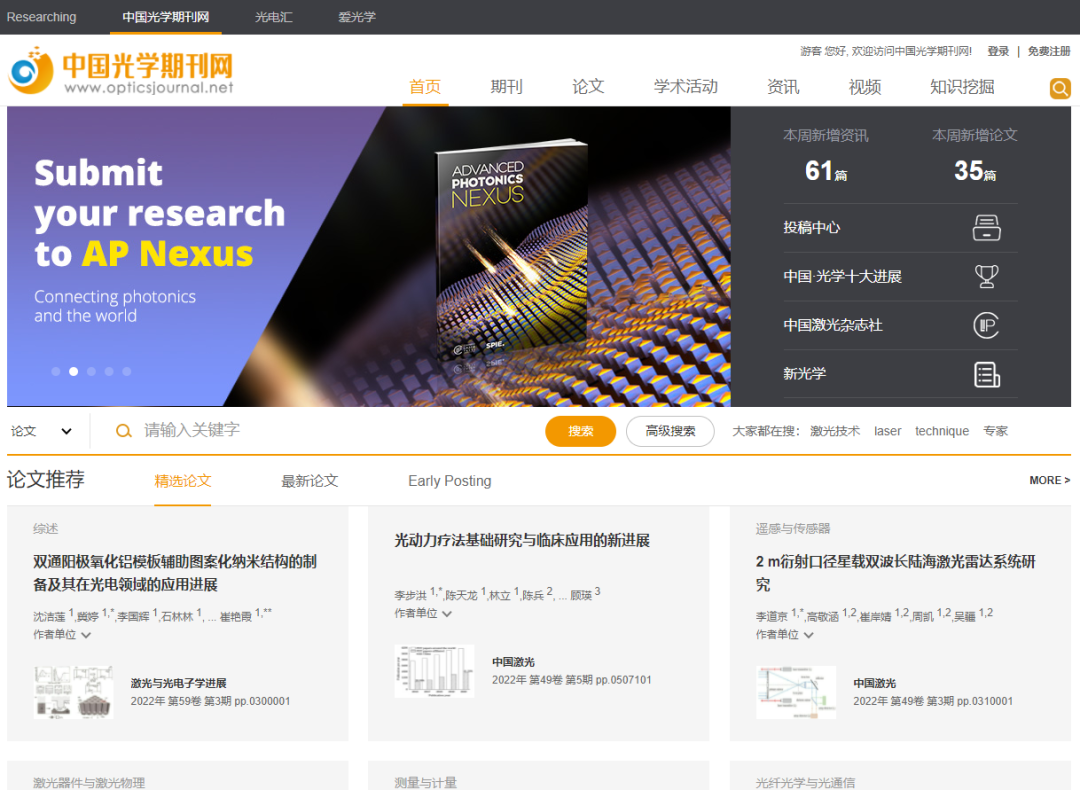Click the 激光器件与激光物理 category label
Screen dimensions: 1080x790
pyautogui.click(x=89, y=782)
